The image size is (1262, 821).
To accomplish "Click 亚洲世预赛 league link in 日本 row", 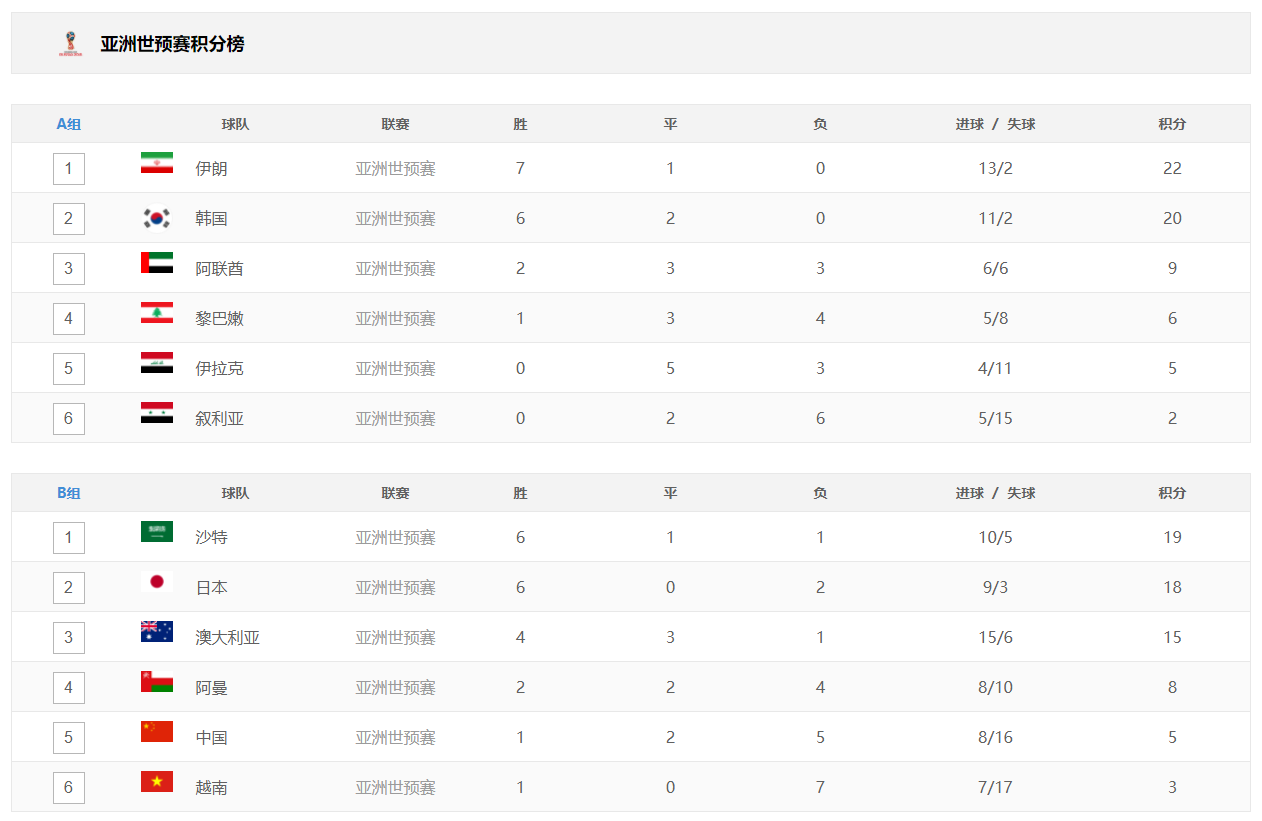I will click(x=396, y=587).
